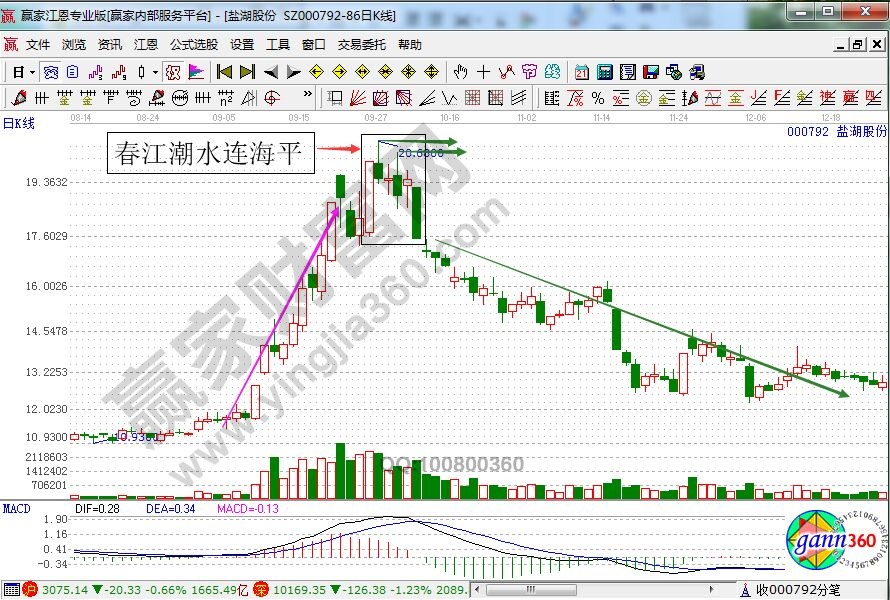Open the 交易委托 menu

pos(361,45)
